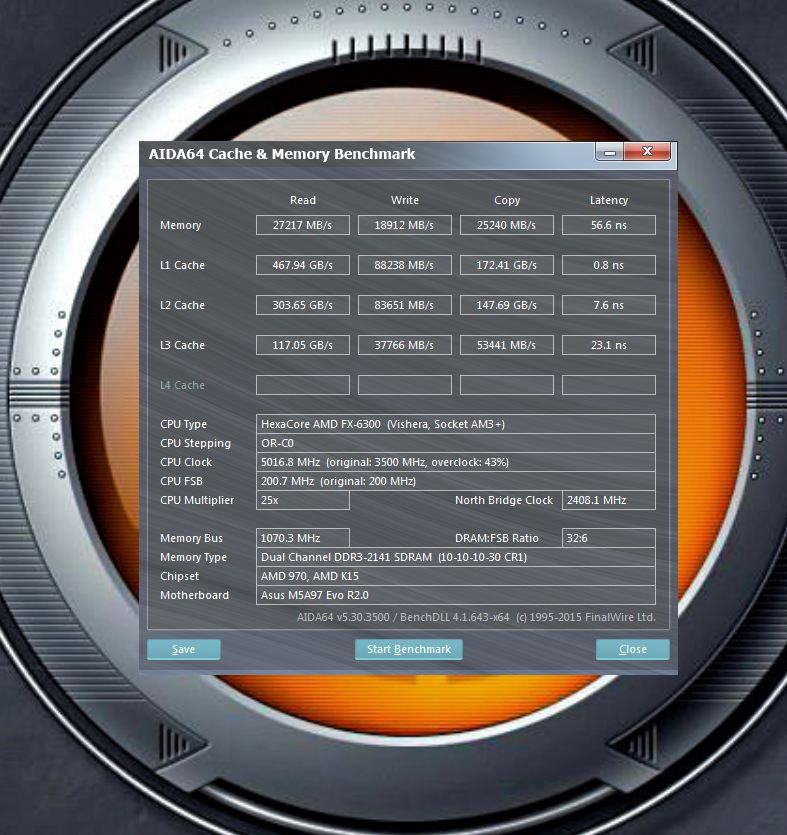This screenshot has height=835, width=787.
Task: Minimize the AIDA64 benchmark window
Action: pos(610,152)
